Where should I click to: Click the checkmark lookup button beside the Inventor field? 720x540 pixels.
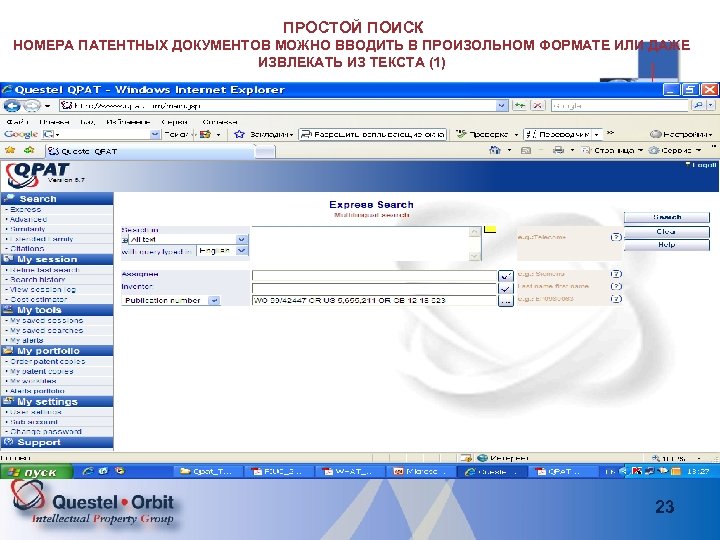pos(506,289)
